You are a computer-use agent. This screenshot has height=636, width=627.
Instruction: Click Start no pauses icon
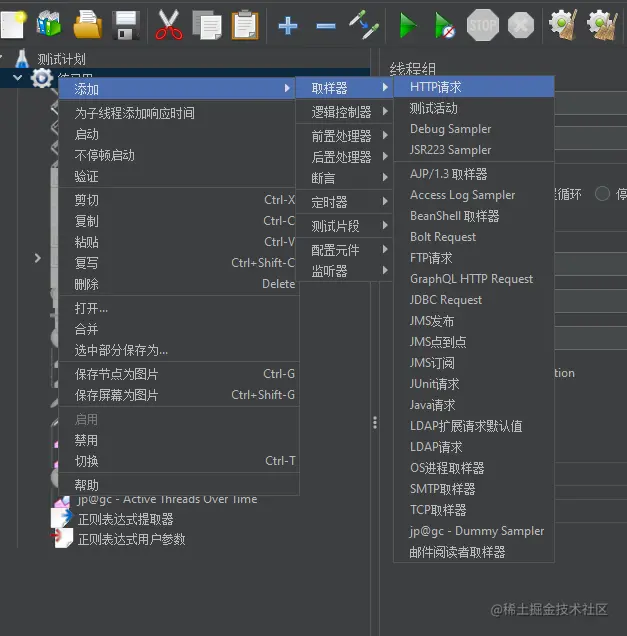pos(444,25)
